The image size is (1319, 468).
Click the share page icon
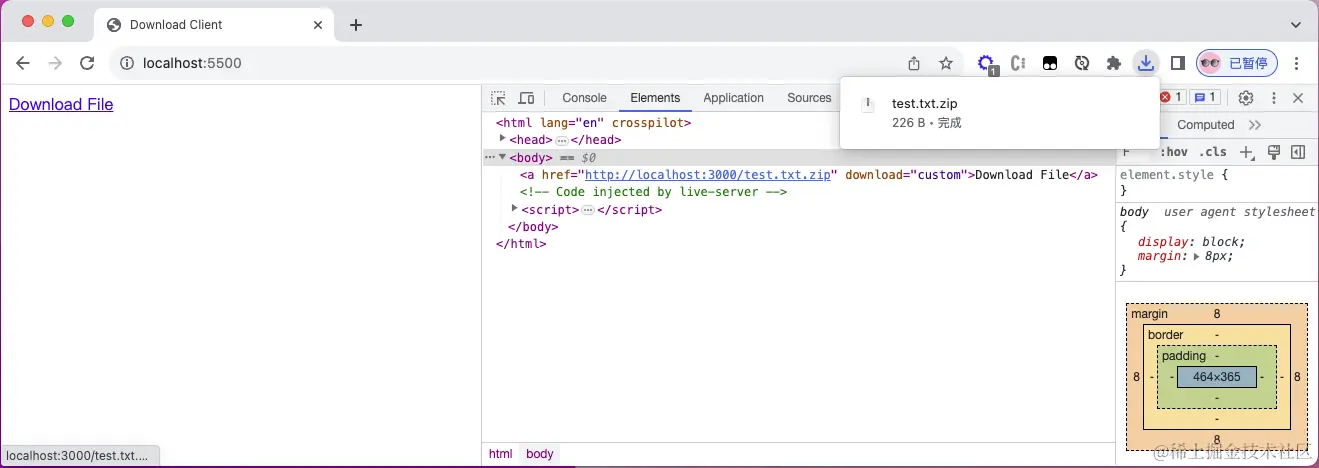[914, 63]
